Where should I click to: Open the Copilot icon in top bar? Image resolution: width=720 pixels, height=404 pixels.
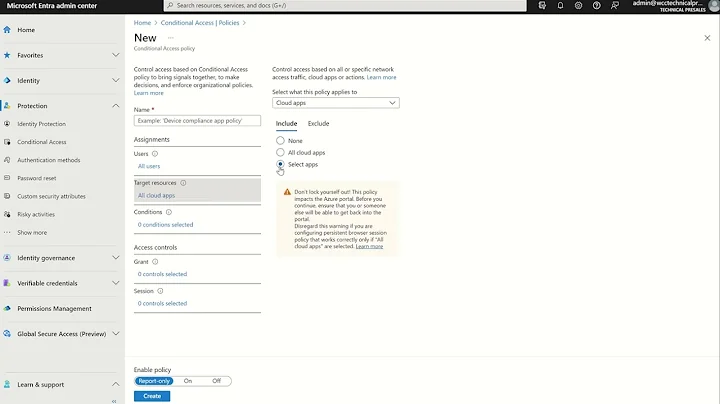542,6
